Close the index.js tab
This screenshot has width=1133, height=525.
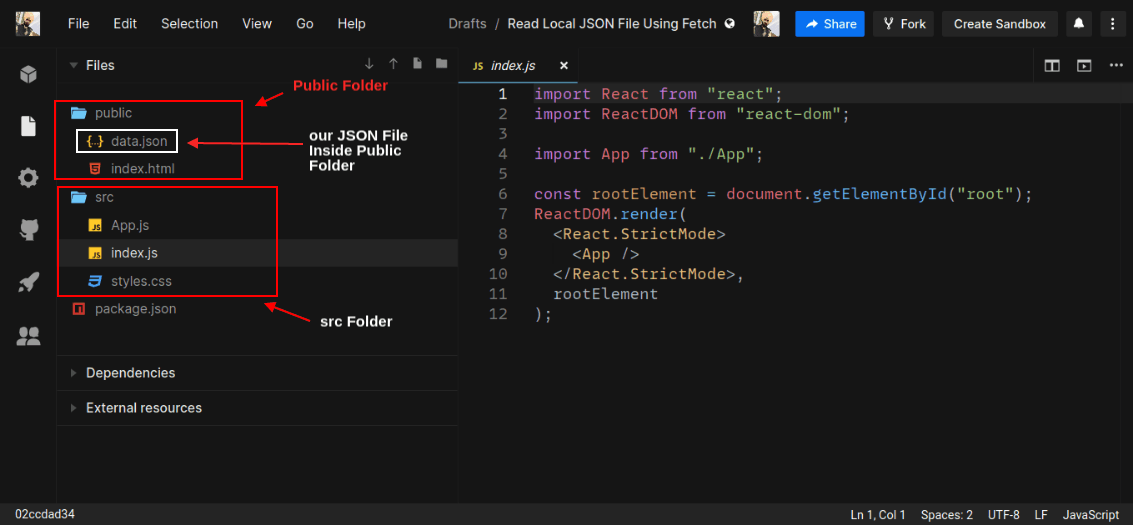(564, 66)
